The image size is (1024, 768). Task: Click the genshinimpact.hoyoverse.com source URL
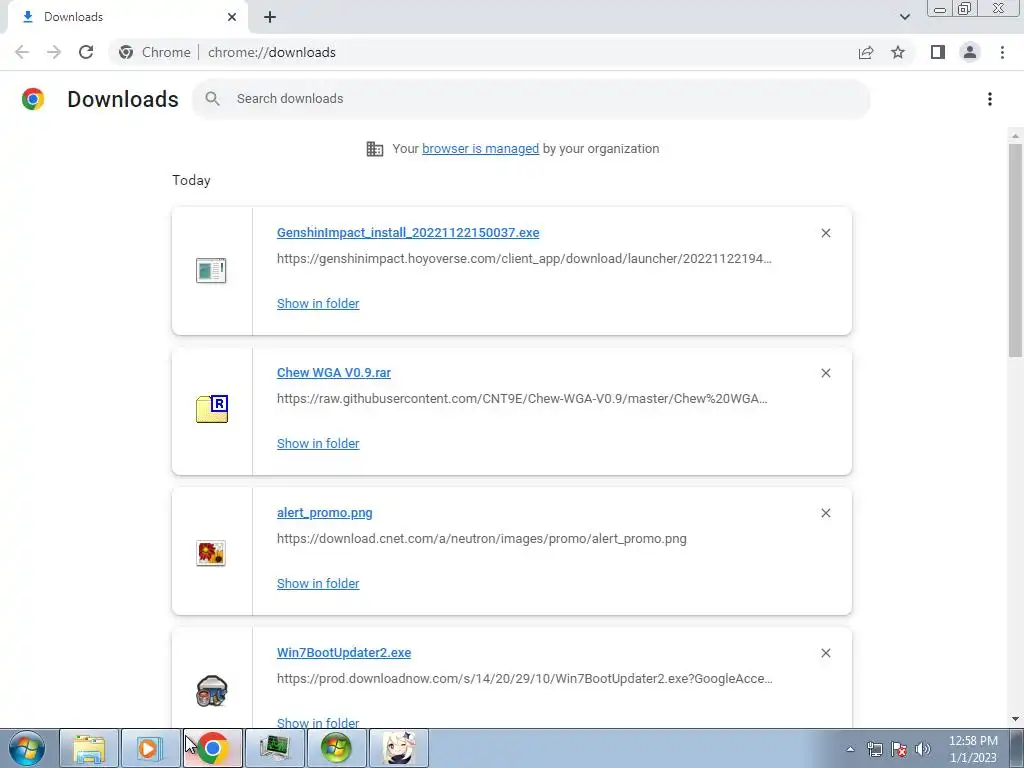(524, 259)
